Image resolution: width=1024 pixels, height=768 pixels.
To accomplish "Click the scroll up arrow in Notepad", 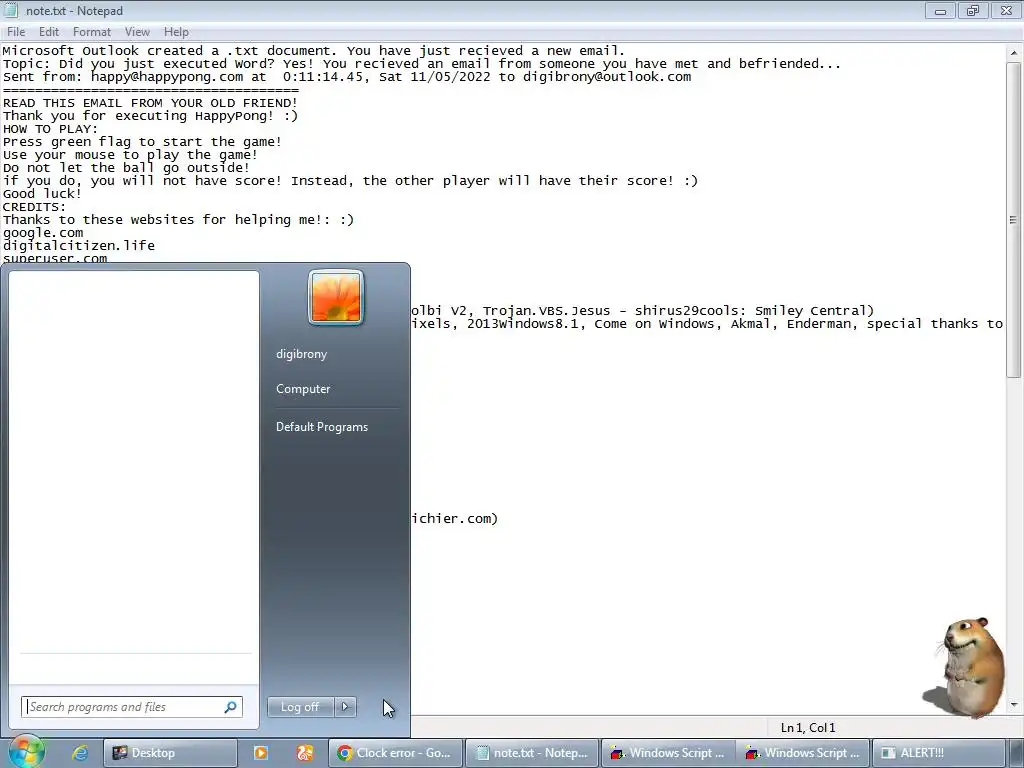I will 1013,52.
